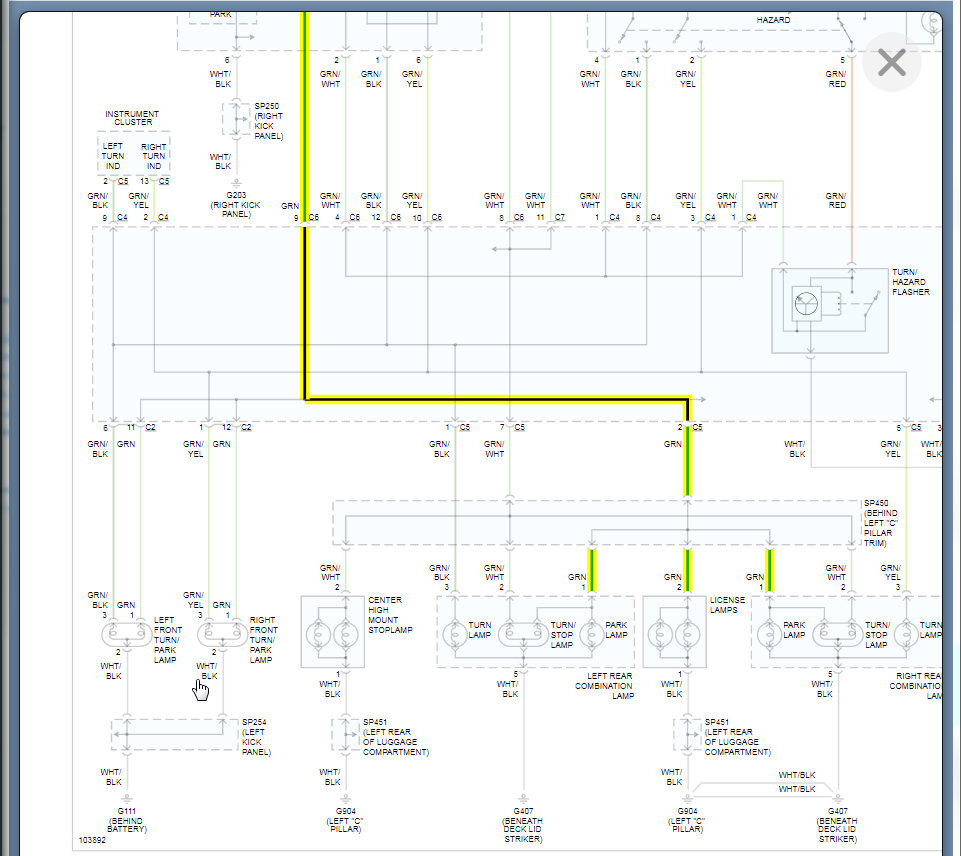The width and height of the screenshot is (961, 856).
Task: Click the G407 label below left rear combination lamp
Action: 523,825
